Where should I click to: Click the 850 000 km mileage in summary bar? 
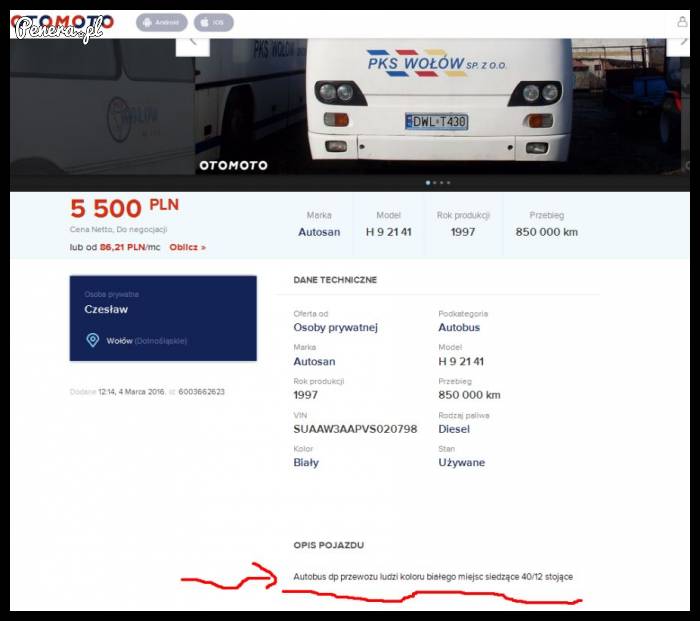point(547,232)
